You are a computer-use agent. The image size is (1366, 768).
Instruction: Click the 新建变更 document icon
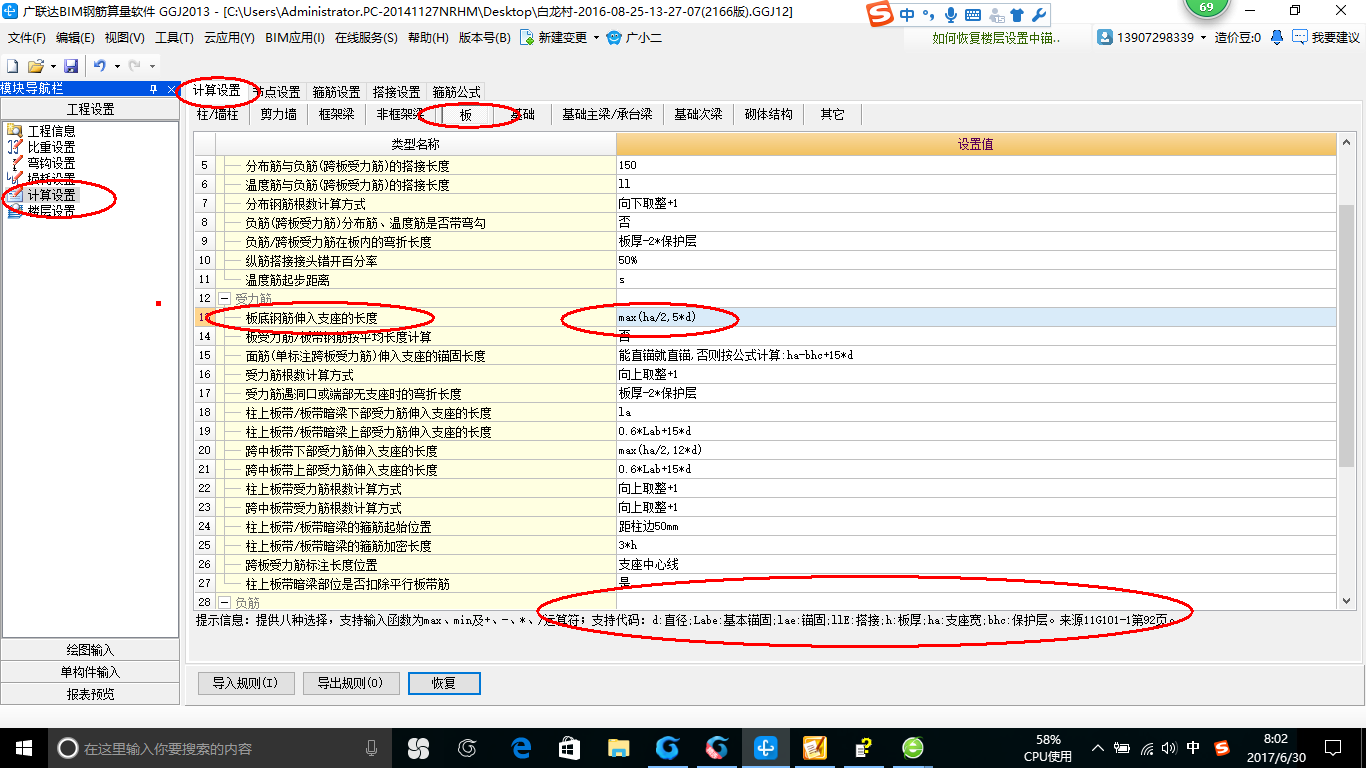(x=527, y=38)
